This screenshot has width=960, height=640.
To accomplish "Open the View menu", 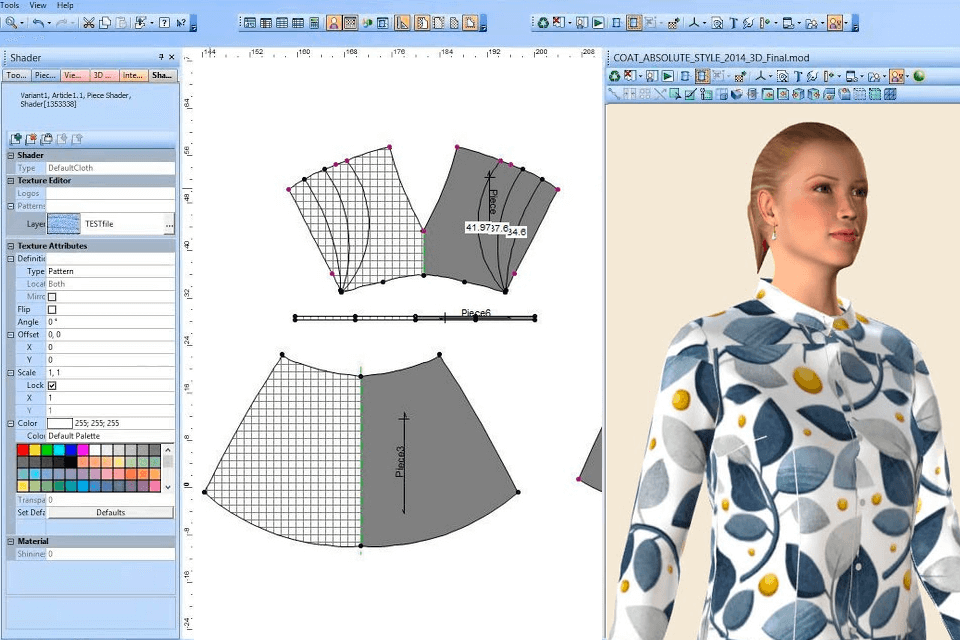I will [38, 5].
